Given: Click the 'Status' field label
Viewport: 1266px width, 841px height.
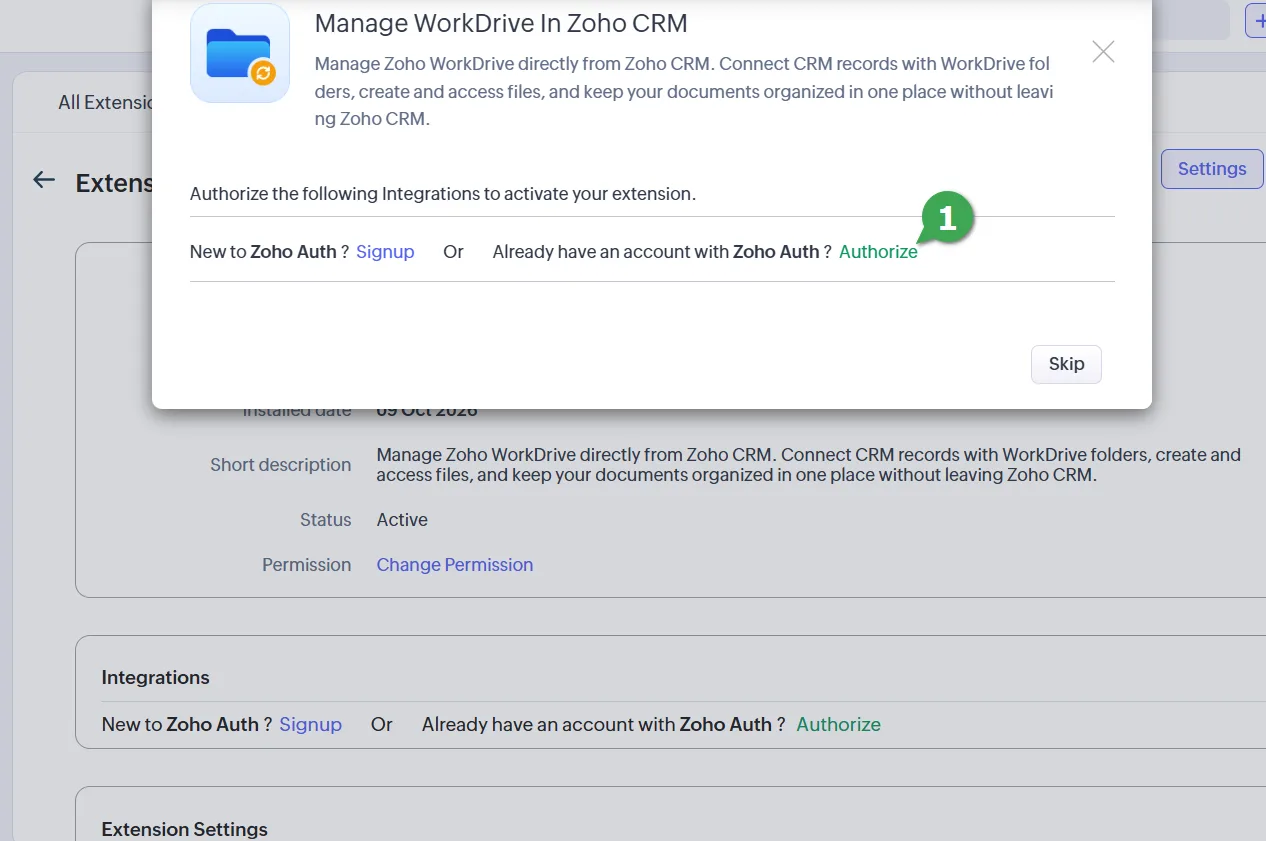Looking at the screenshot, I should coord(326,520).
